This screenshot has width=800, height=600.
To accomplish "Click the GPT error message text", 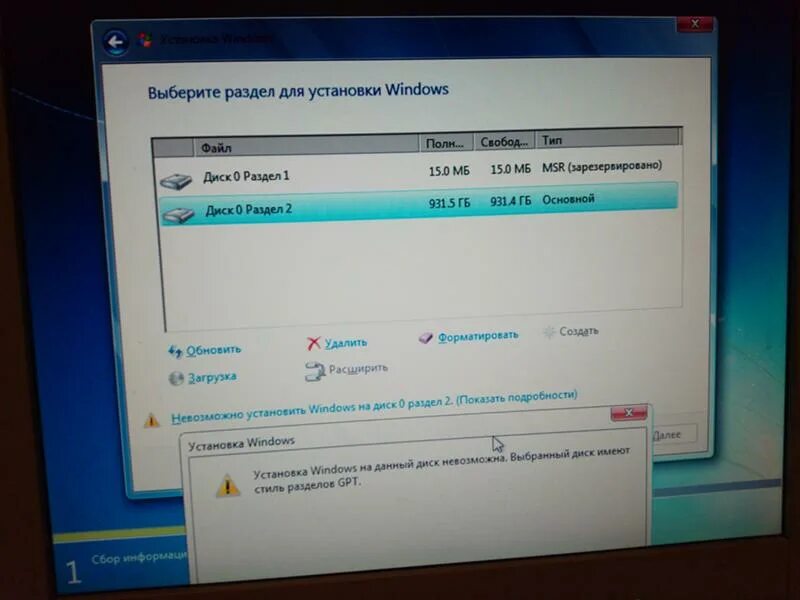I will coord(442,468).
